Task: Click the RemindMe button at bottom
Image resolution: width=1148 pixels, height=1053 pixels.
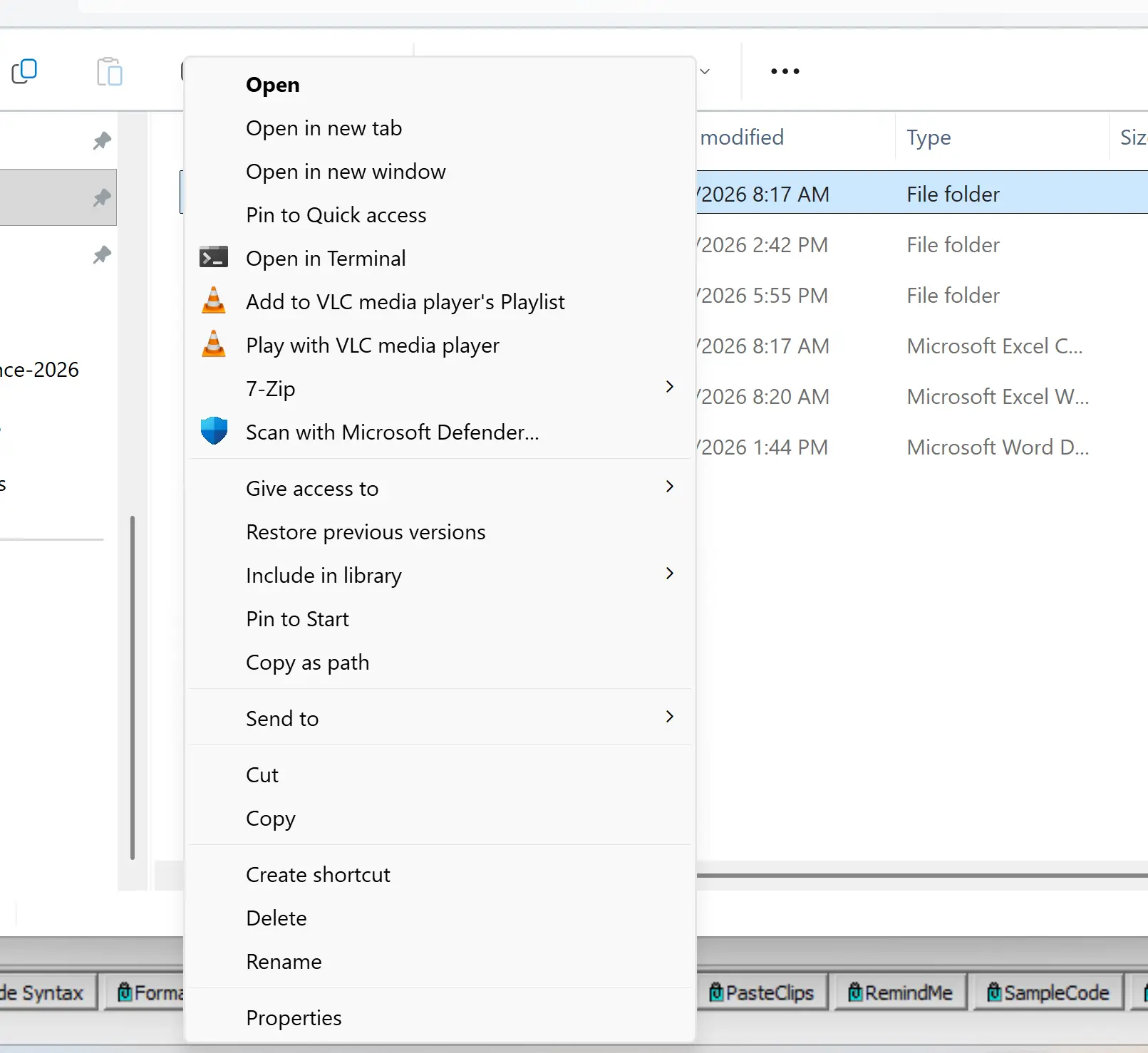Action: [901, 992]
